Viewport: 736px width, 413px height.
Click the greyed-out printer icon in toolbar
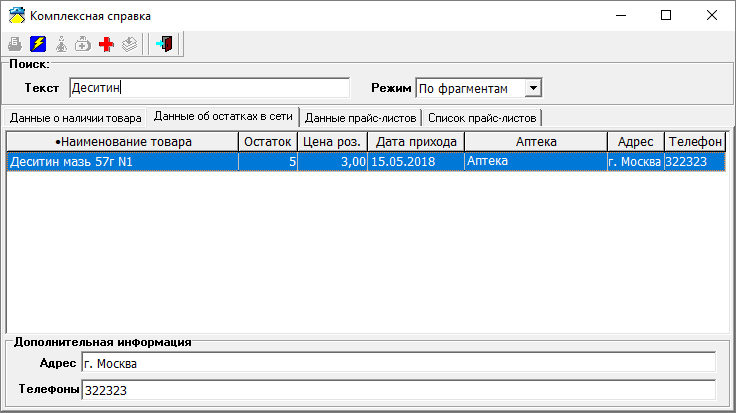15,44
